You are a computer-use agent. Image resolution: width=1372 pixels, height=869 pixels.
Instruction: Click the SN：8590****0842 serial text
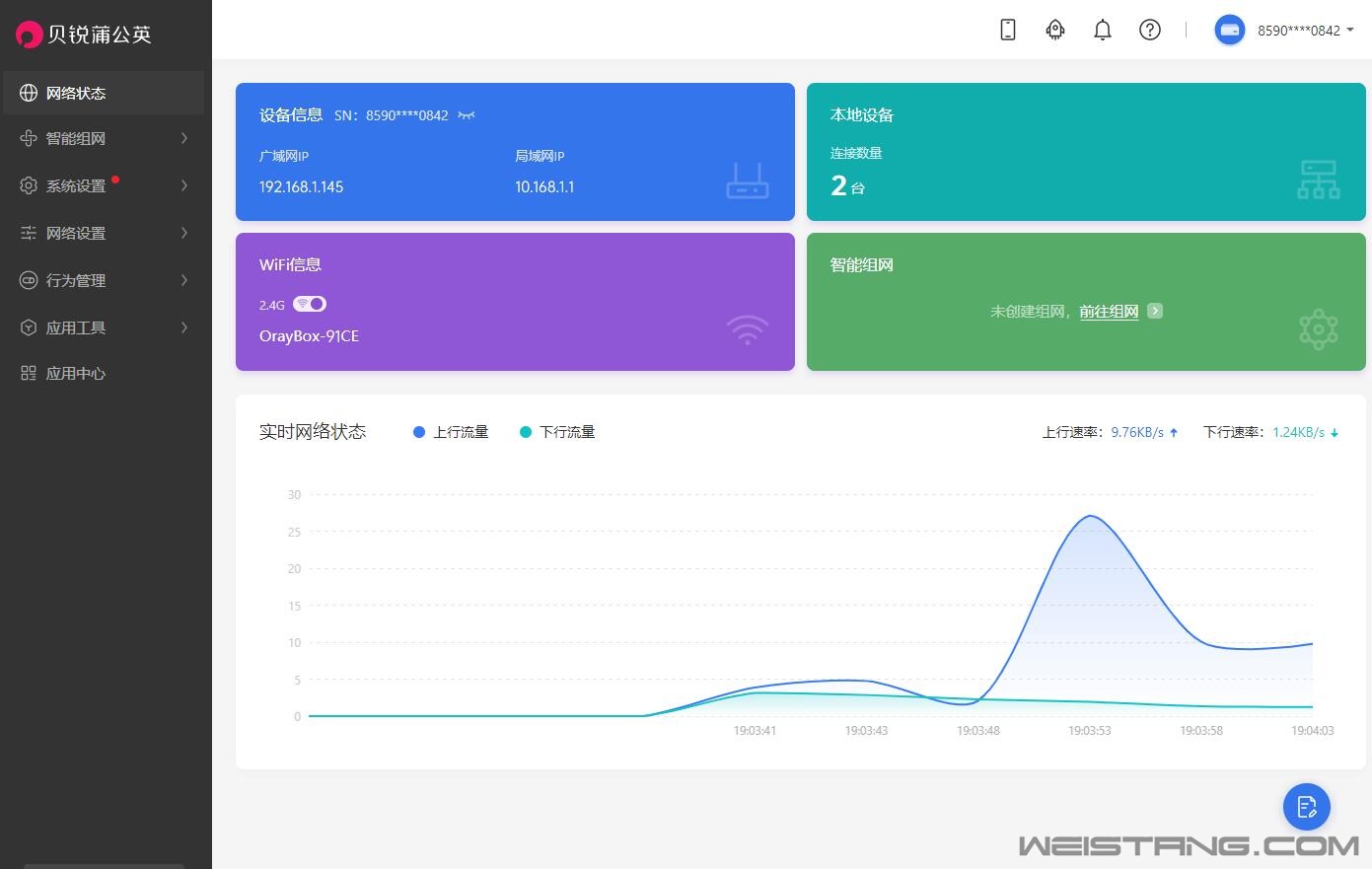click(392, 115)
